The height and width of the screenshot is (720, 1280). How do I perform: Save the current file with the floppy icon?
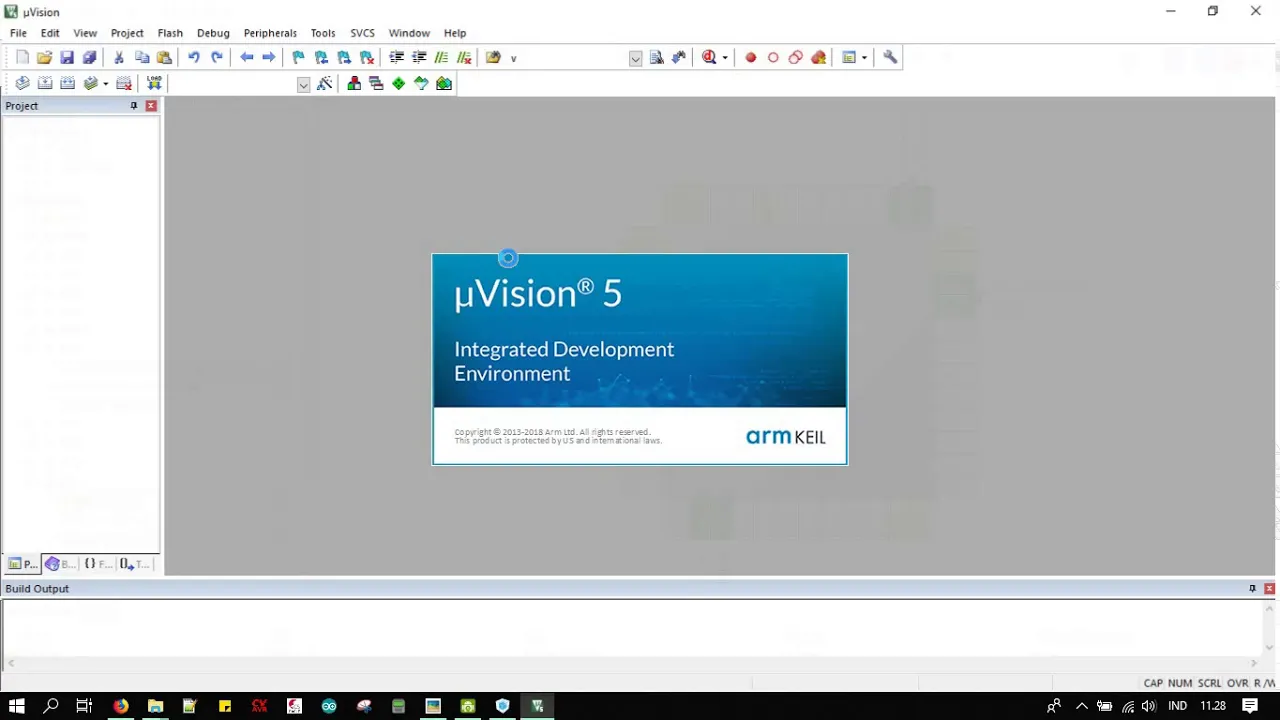(67, 58)
